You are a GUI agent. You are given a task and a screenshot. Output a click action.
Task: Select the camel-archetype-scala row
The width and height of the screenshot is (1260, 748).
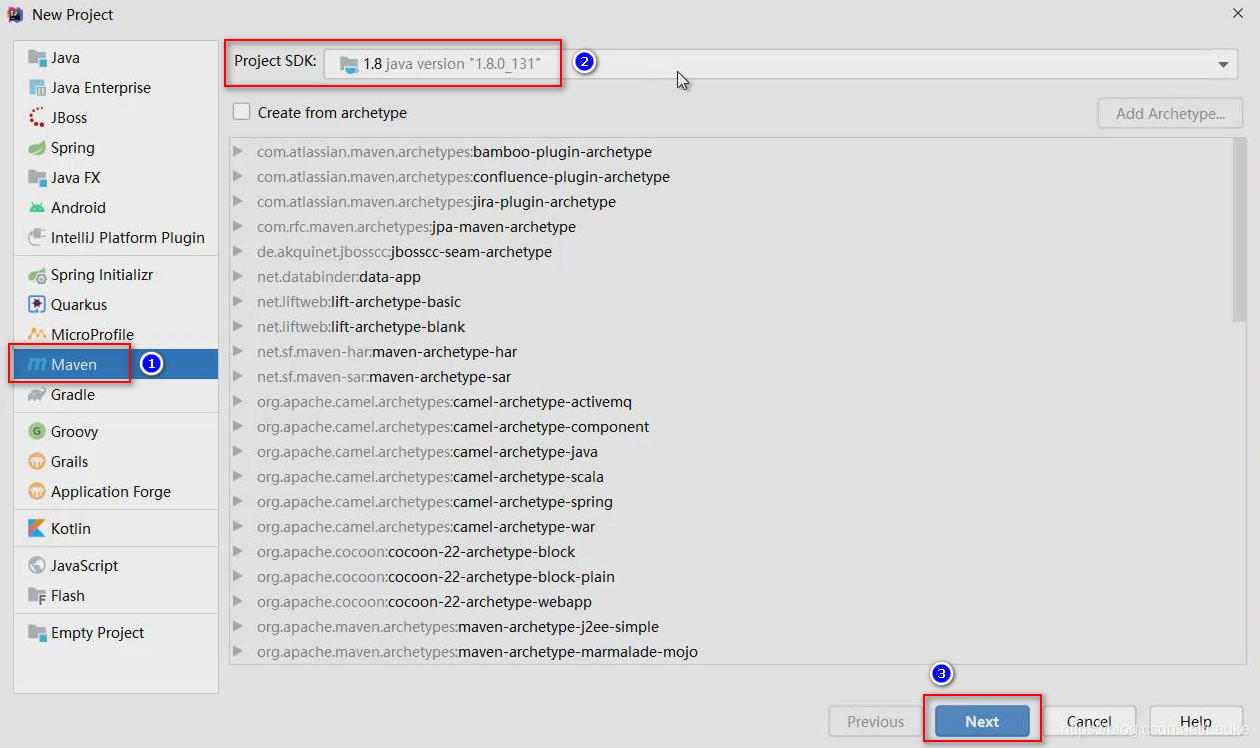[x=731, y=477]
